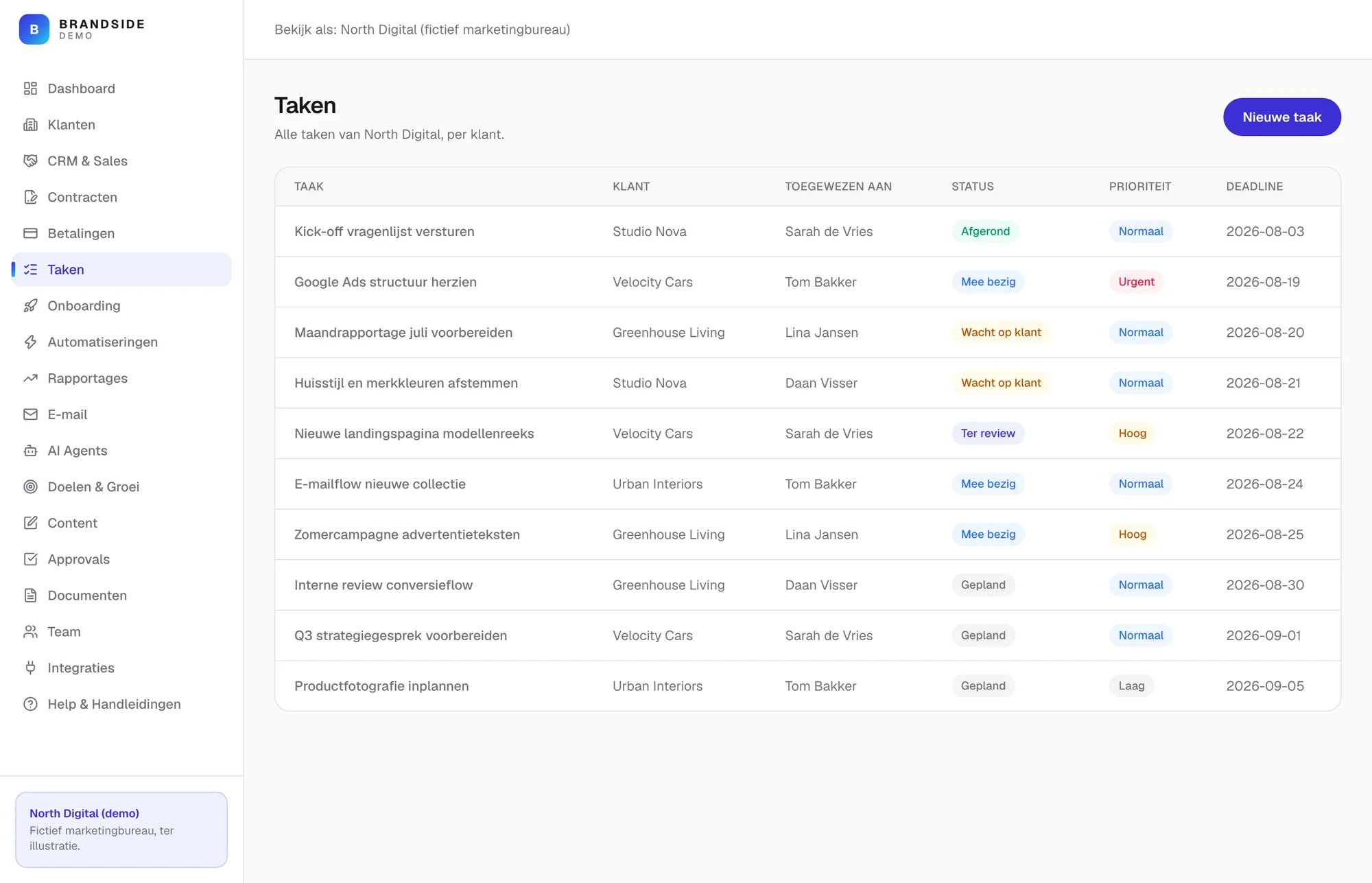Click the AI Agents robot icon
This screenshot has height=883, width=1372.
coord(30,451)
